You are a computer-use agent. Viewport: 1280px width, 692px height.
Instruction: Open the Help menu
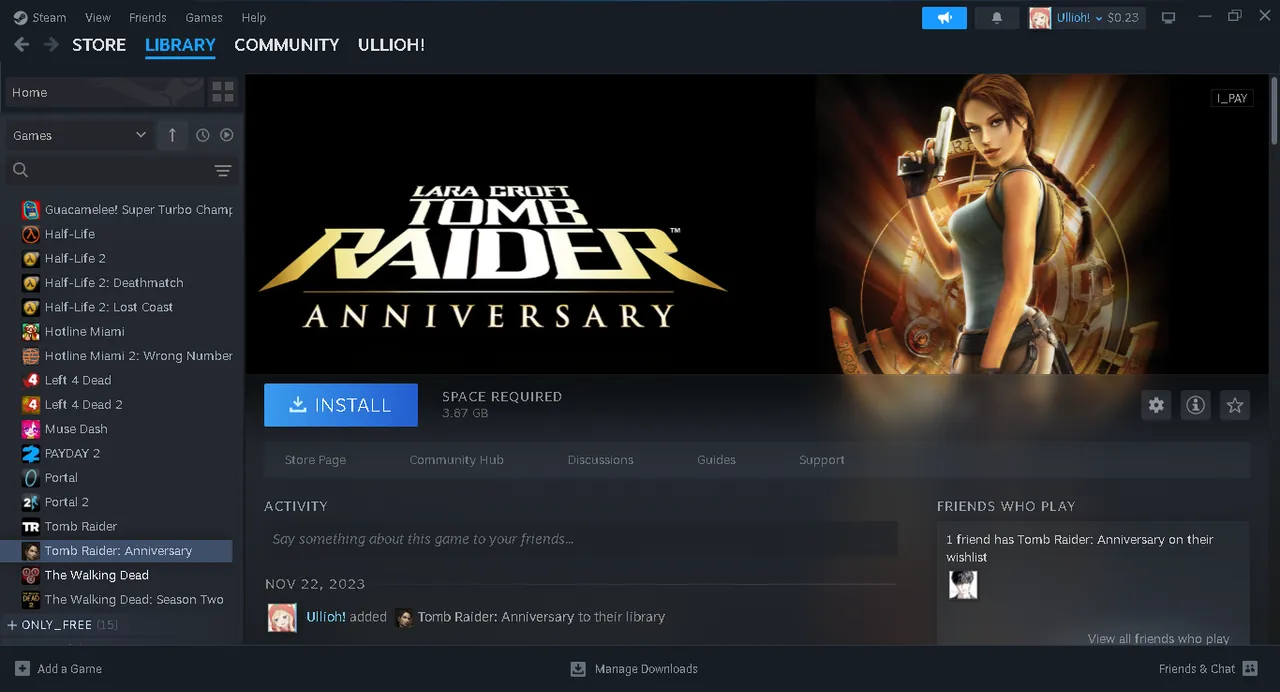pos(254,18)
